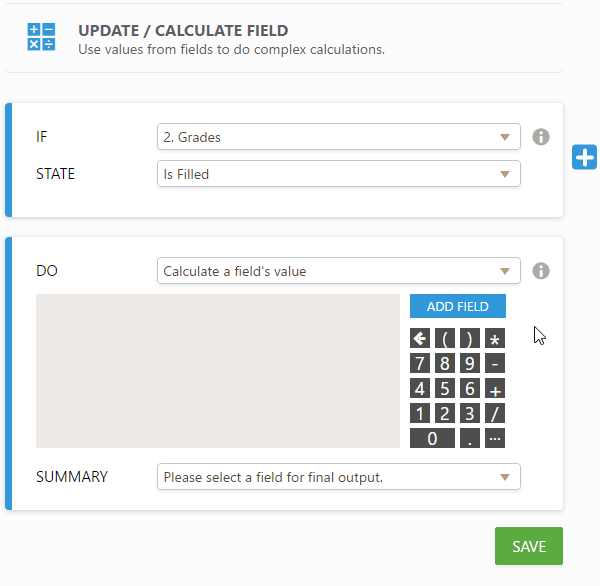Open the IF field dropdown "2. Grades"
600x586 pixels.
coord(338,137)
